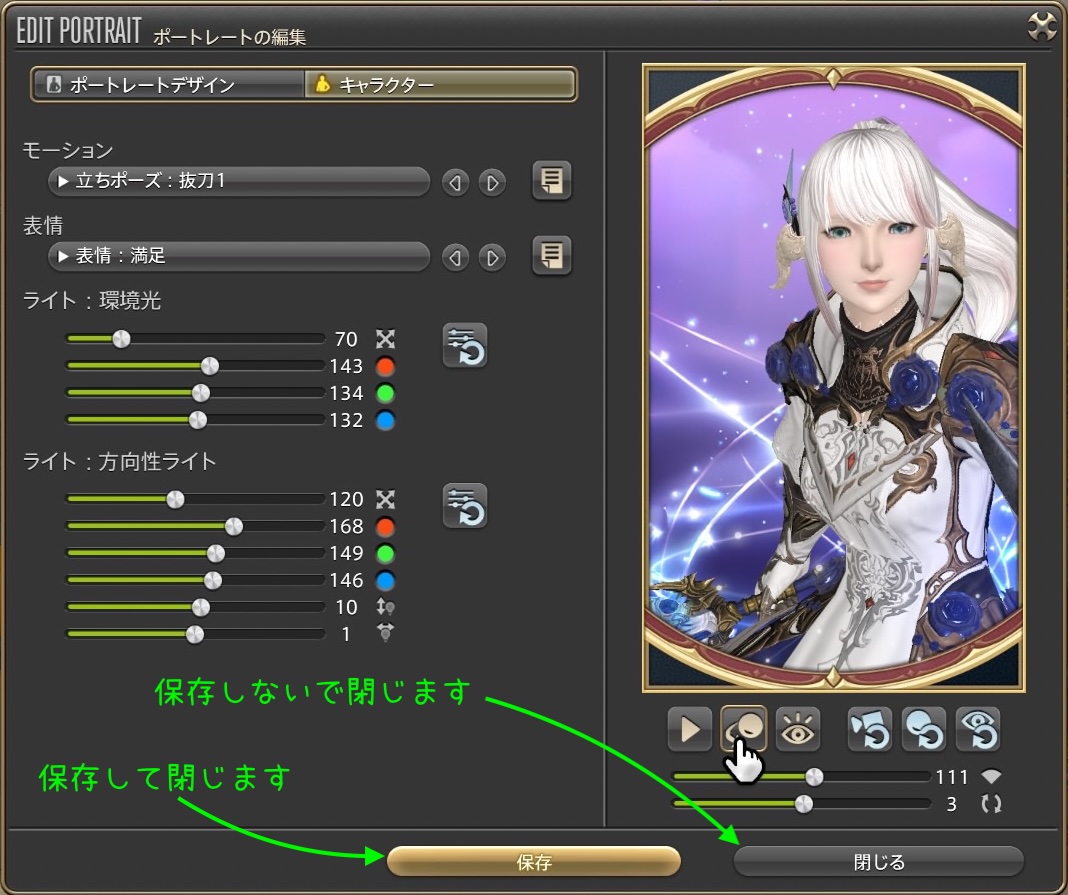Open the motion list next to 立ちポーズ
This screenshot has height=895, width=1068.
click(551, 181)
